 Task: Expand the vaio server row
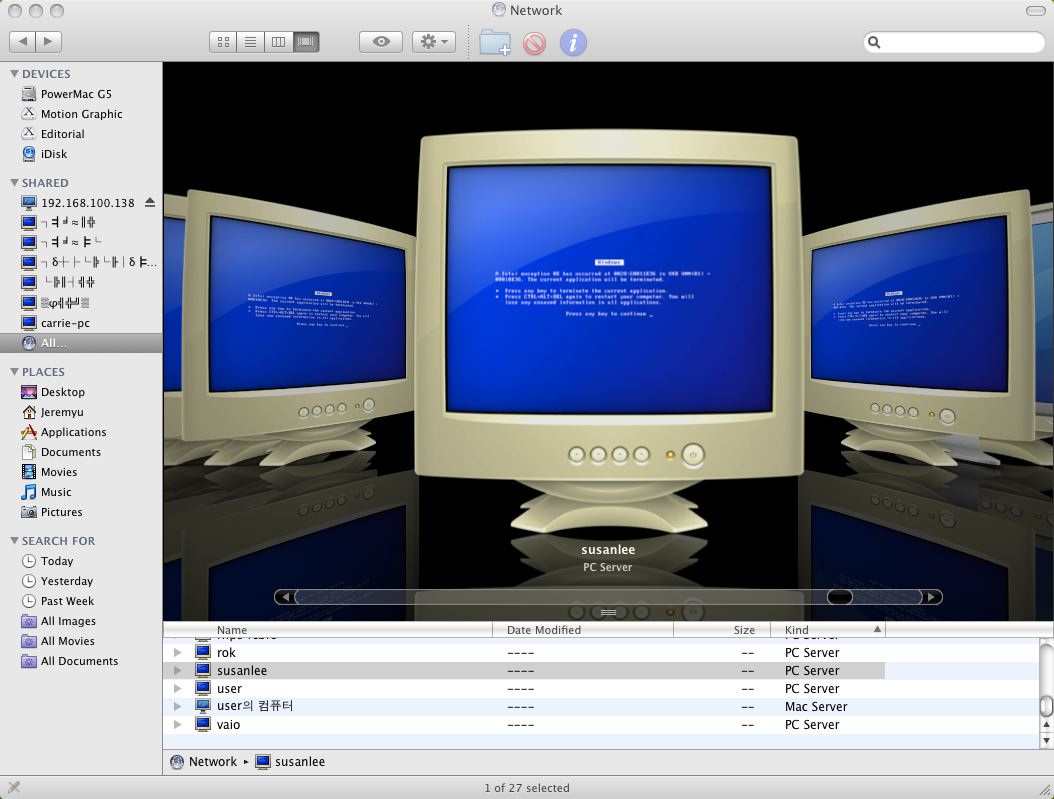tap(177, 724)
